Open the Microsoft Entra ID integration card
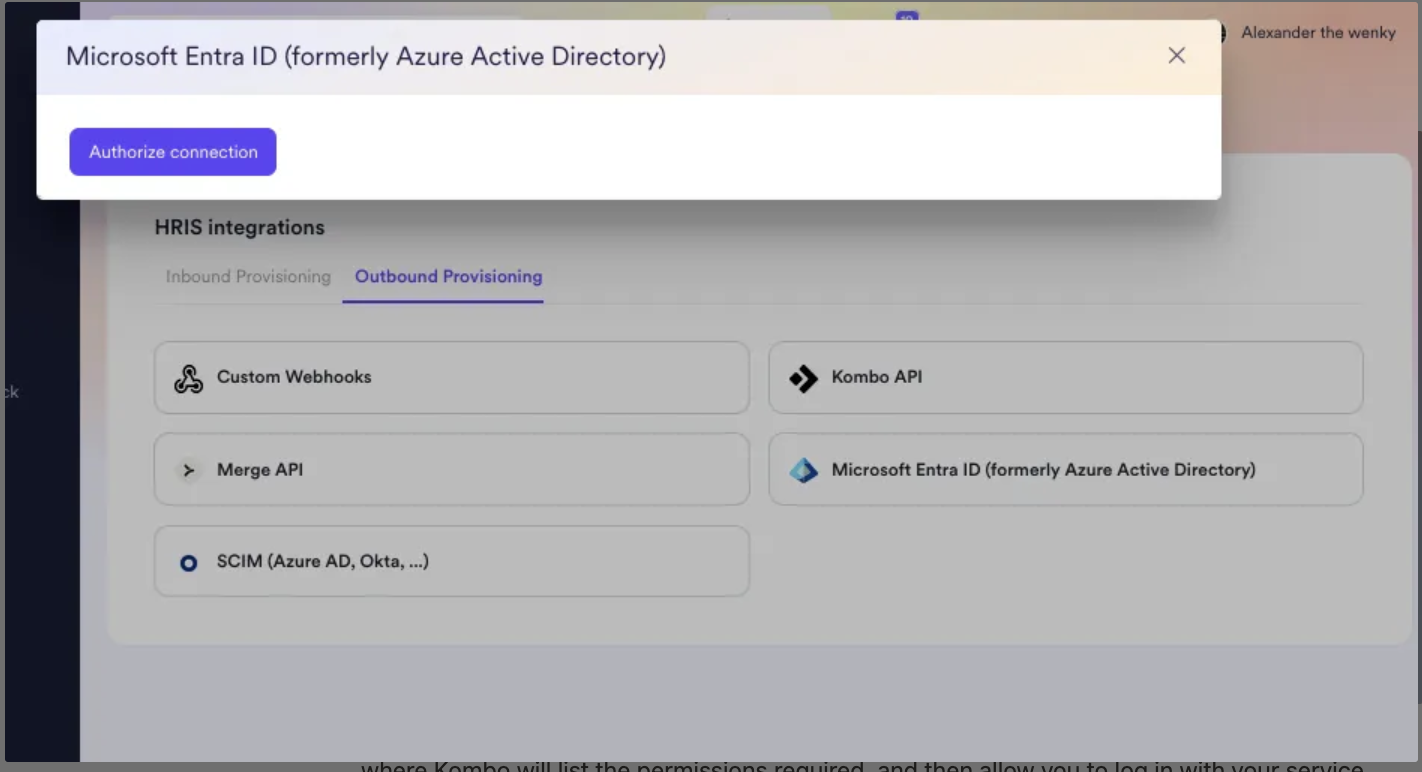This screenshot has height=772, width=1422. pyautogui.click(x=1066, y=470)
